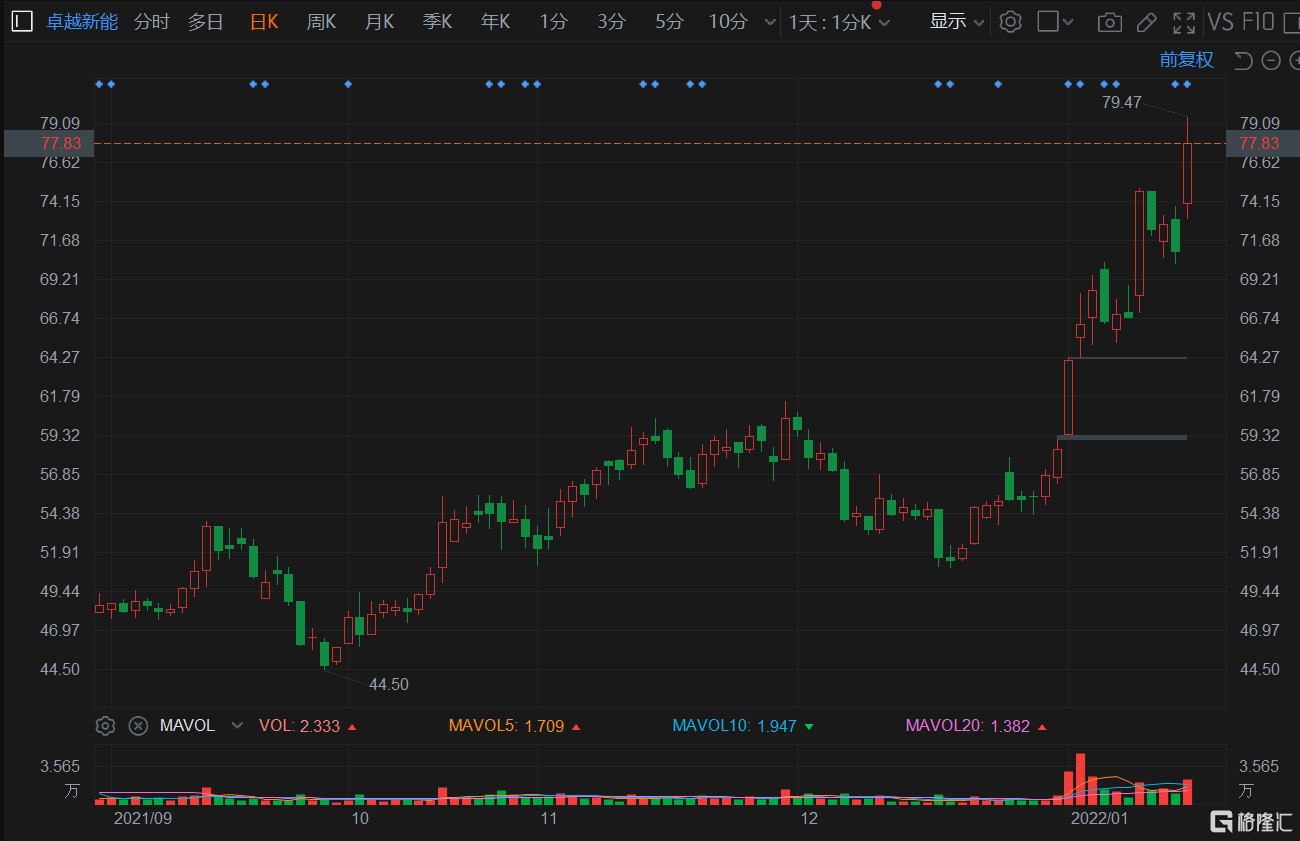Click the 44.50 low price label
Screen dimensions: 1300x841
pyautogui.click(x=389, y=684)
